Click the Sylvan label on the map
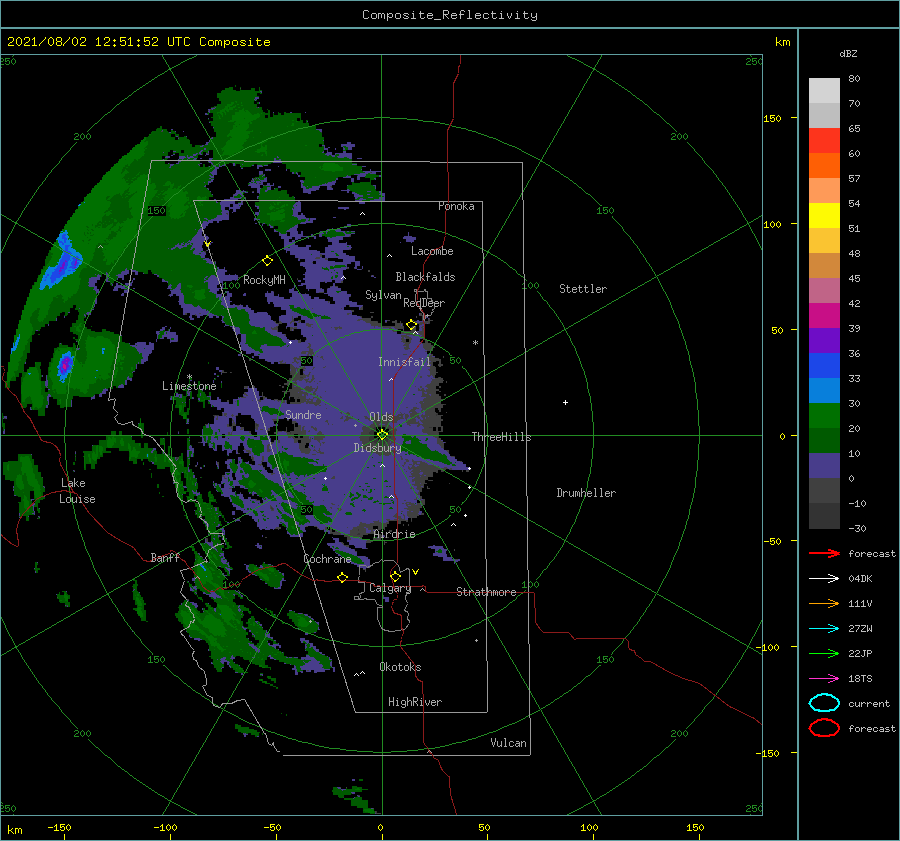The image size is (900, 841). point(383,295)
